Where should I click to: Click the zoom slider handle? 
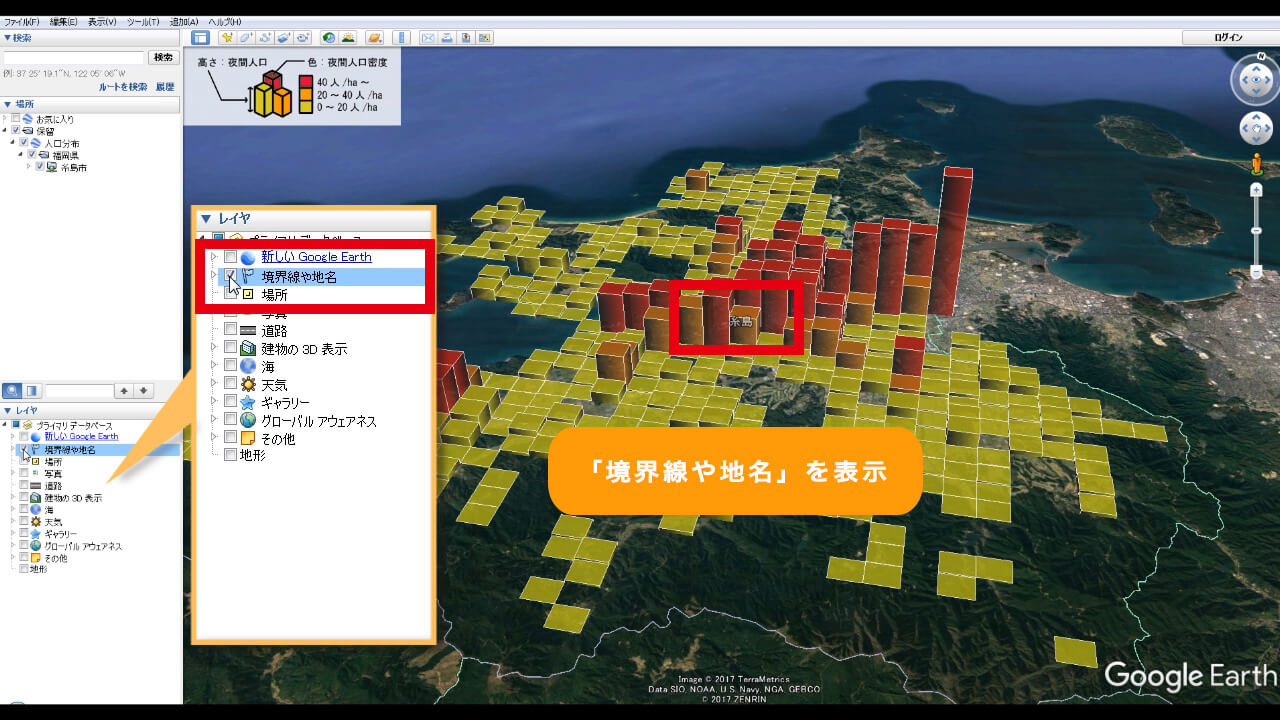coord(1256,231)
